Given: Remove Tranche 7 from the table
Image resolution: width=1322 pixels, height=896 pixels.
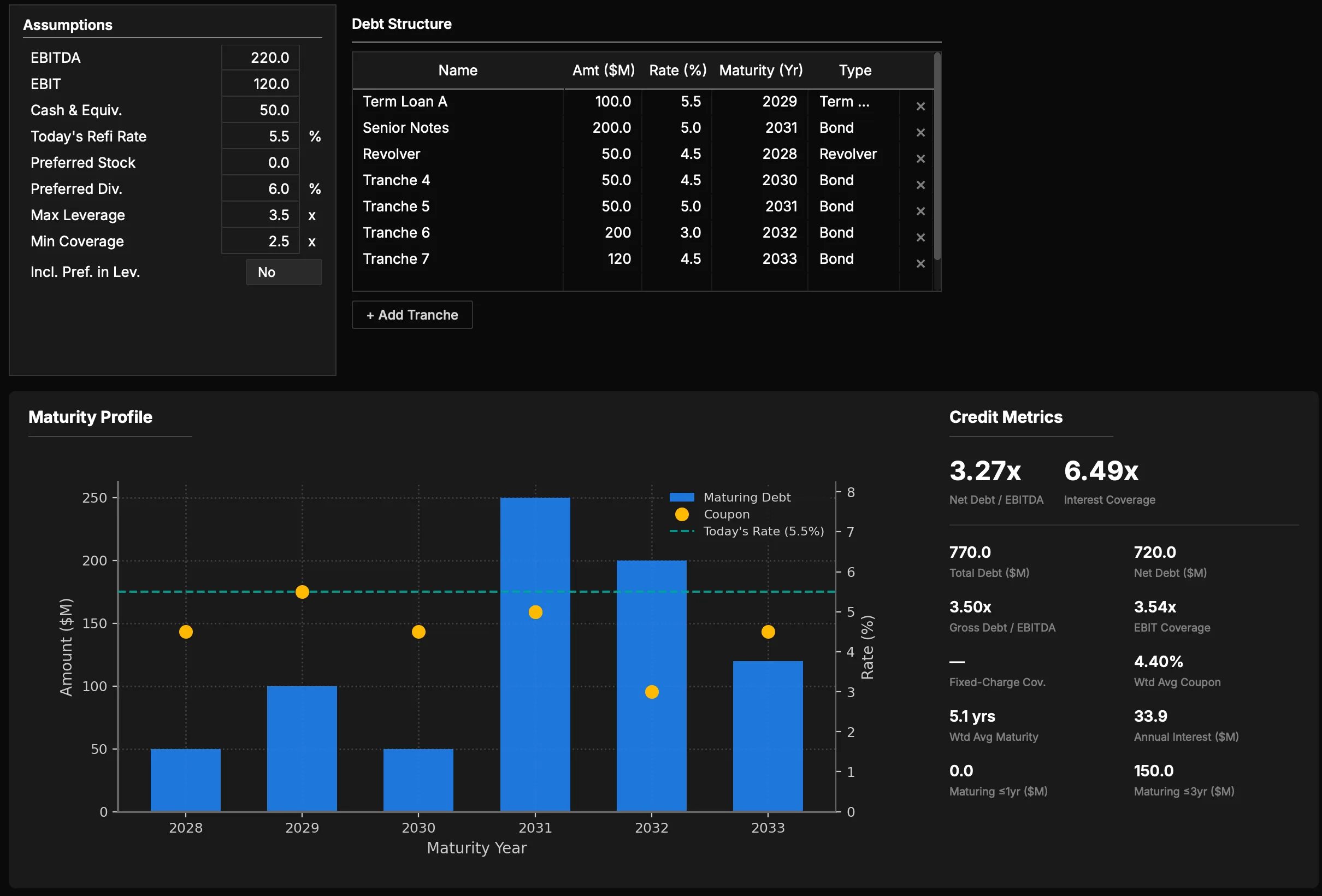Looking at the screenshot, I should pyautogui.click(x=920, y=263).
